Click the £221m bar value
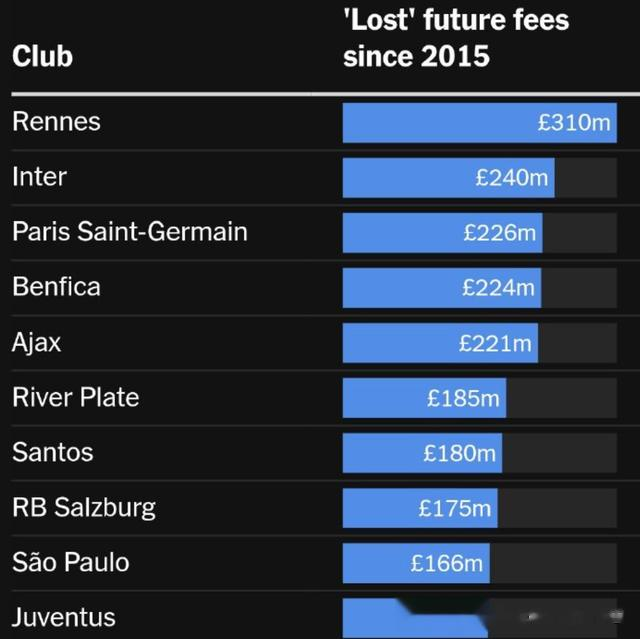This screenshot has height=639, width=640. point(495,343)
